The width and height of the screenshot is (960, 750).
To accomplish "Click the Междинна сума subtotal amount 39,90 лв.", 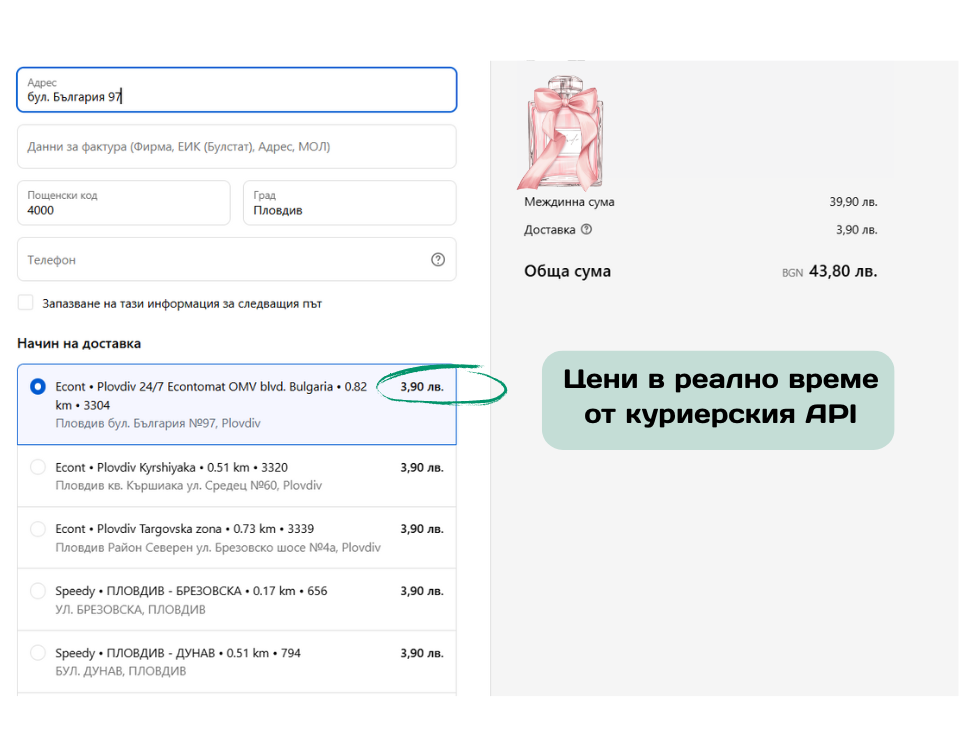I will [x=853, y=202].
